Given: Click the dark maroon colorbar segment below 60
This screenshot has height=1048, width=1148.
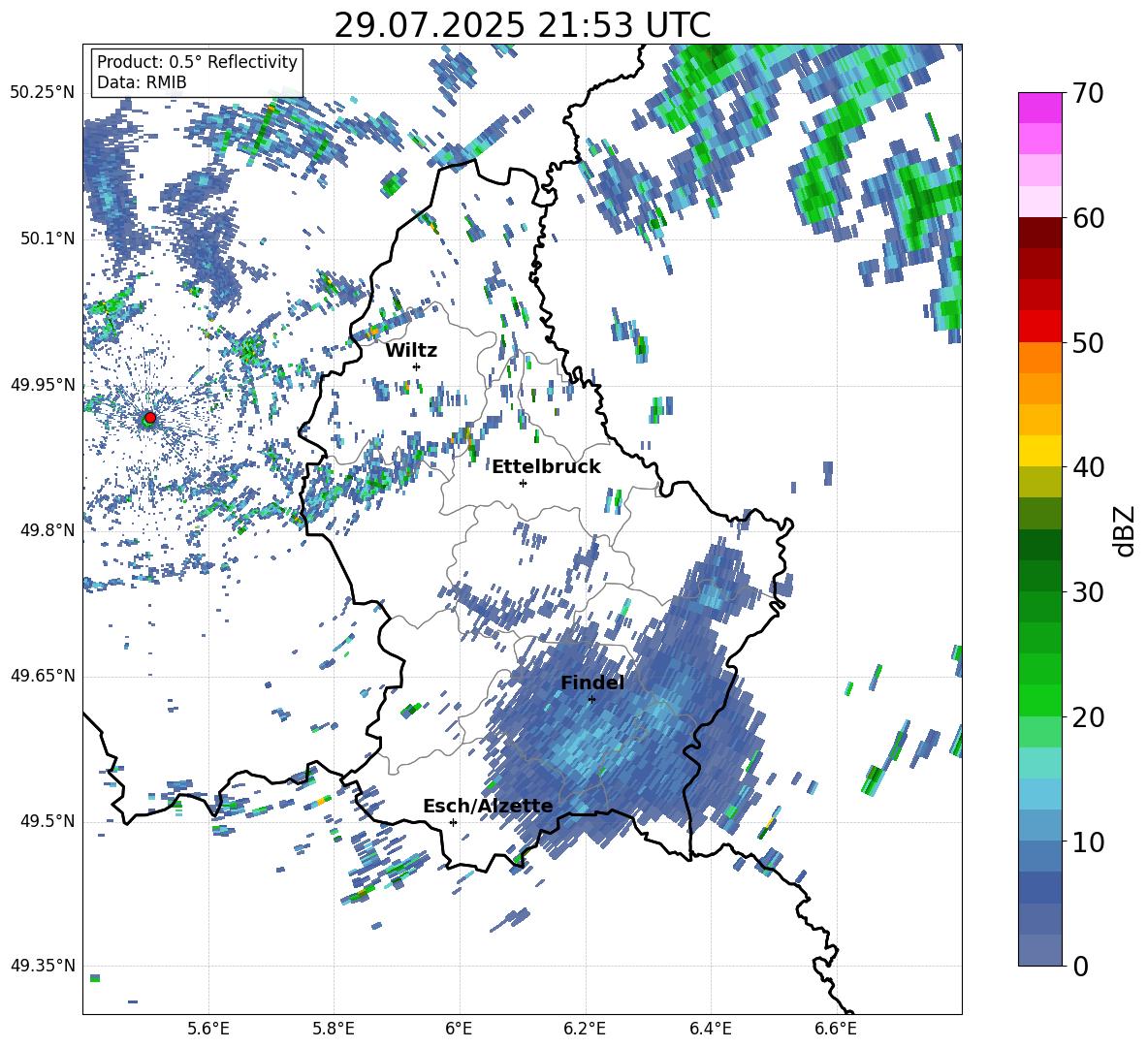Looking at the screenshot, I should tap(1039, 233).
